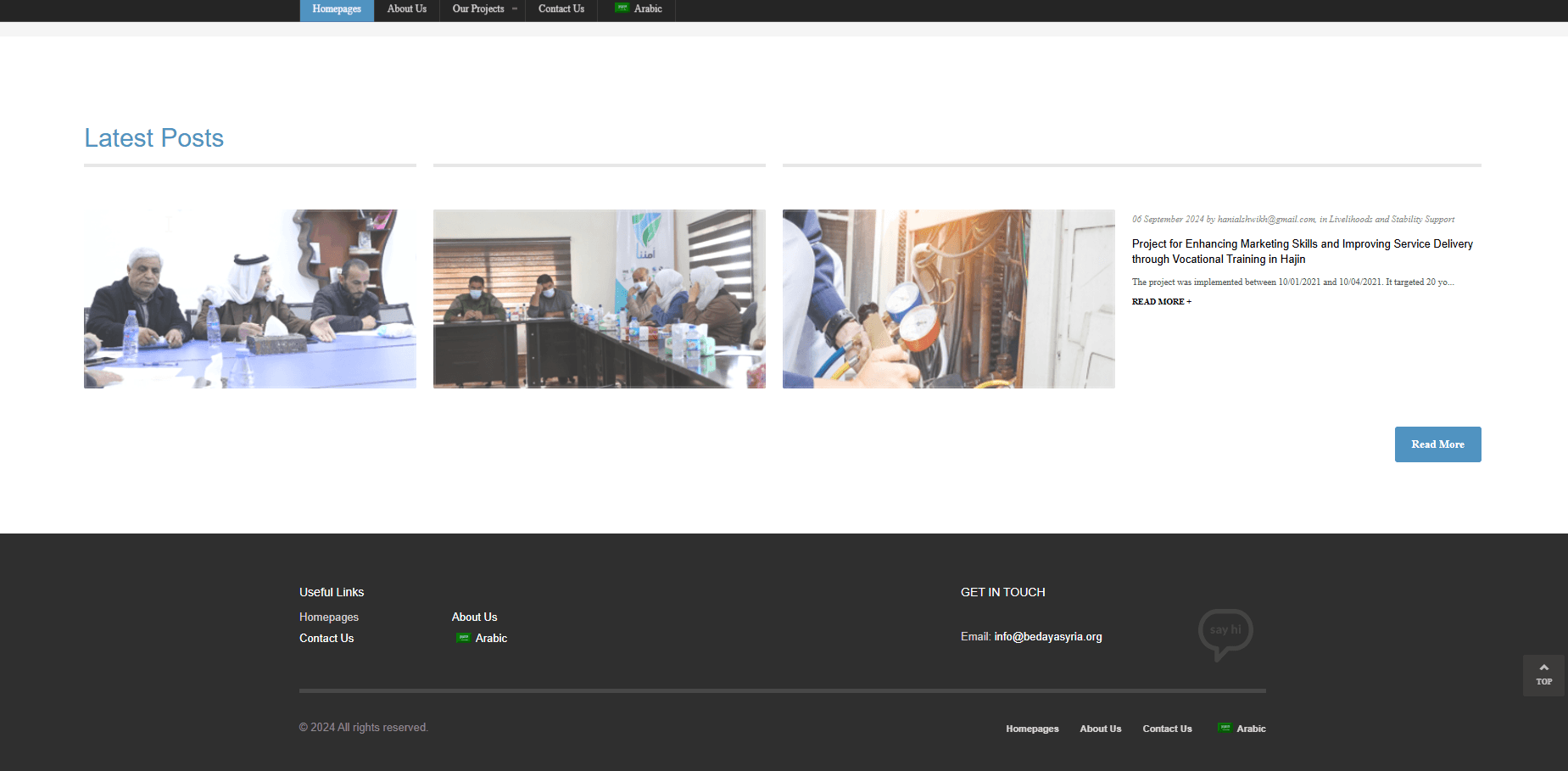Click the 06 September 2024 post date
Viewport: 1568px width, 771px height.
(x=1168, y=220)
